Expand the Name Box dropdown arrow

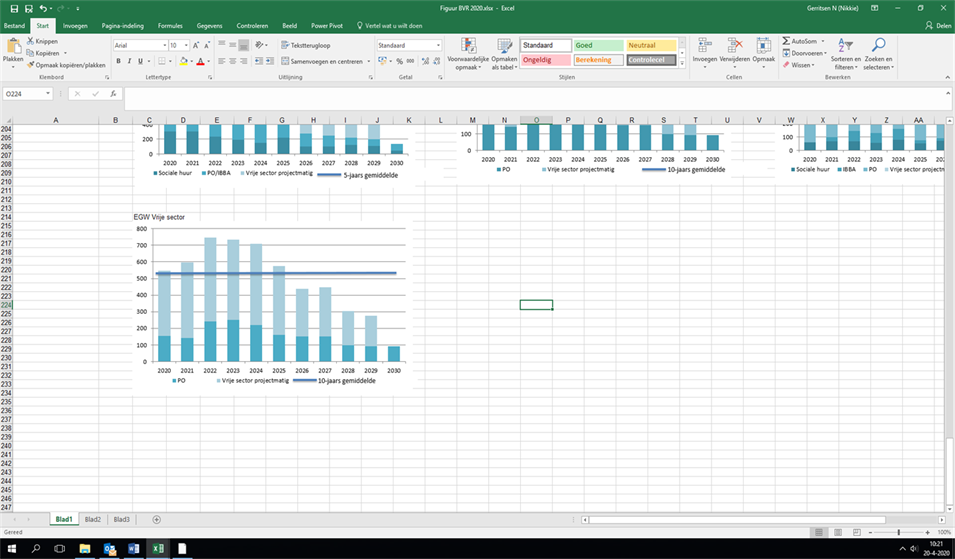(49, 94)
